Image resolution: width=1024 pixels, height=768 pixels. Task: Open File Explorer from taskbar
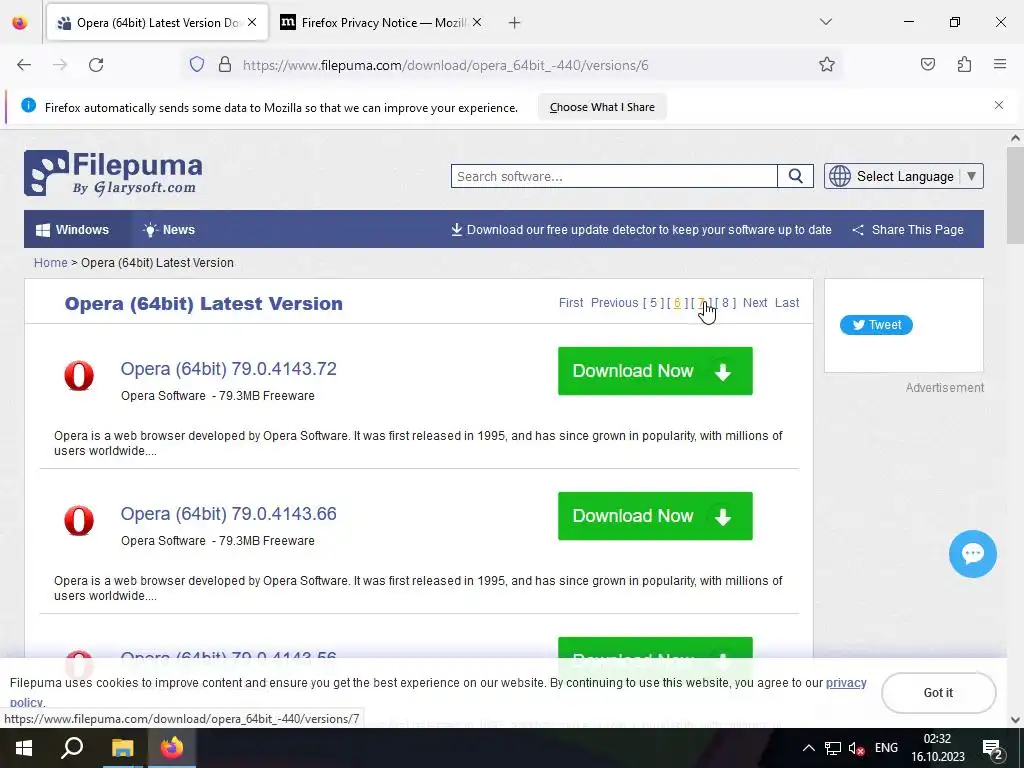pyautogui.click(x=122, y=748)
